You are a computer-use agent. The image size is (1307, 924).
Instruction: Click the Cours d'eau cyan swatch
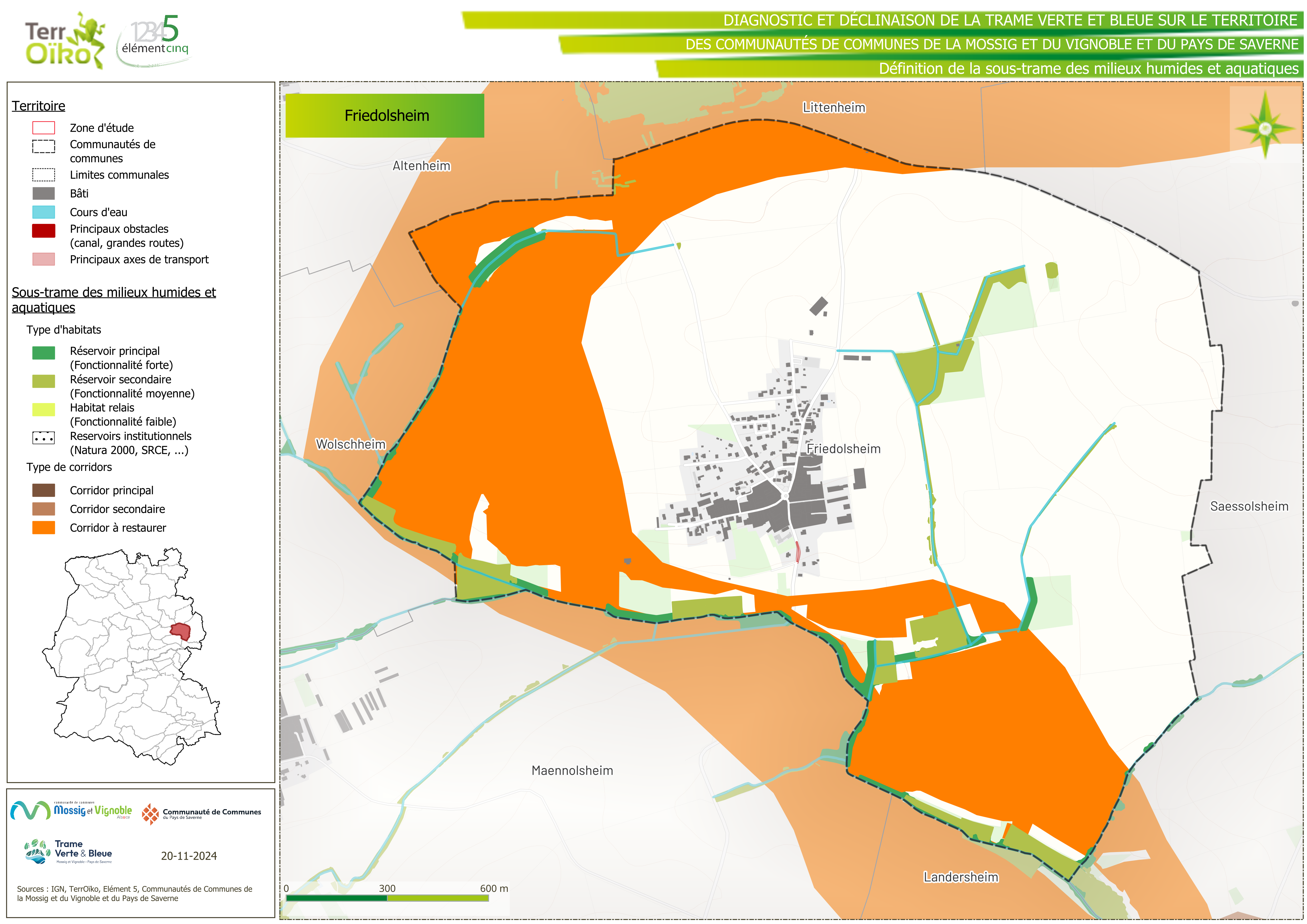pyautogui.click(x=44, y=212)
